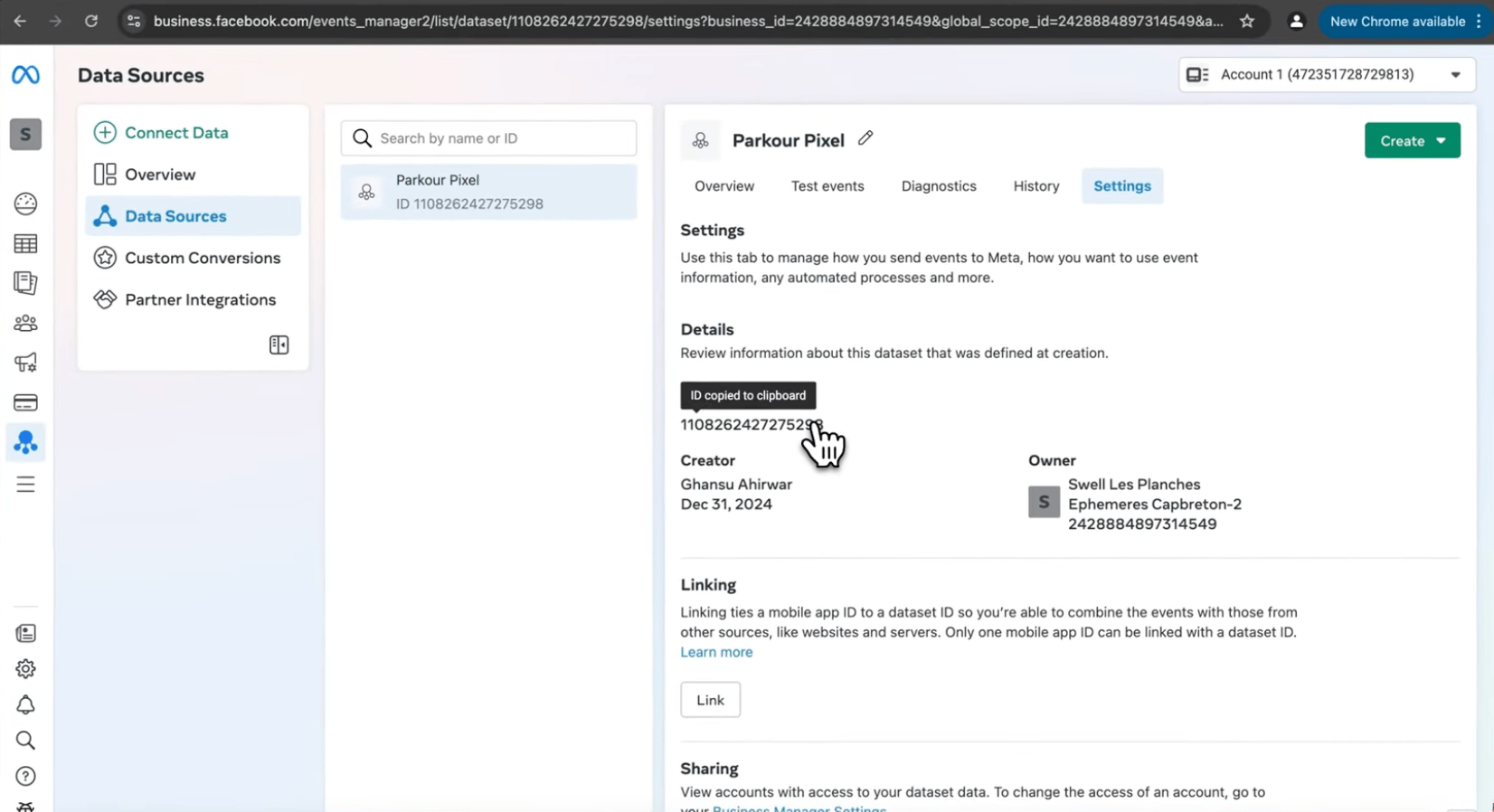Click the browser address bar URL
Image resolution: width=1494 pixels, height=812 pixels.
point(687,21)
